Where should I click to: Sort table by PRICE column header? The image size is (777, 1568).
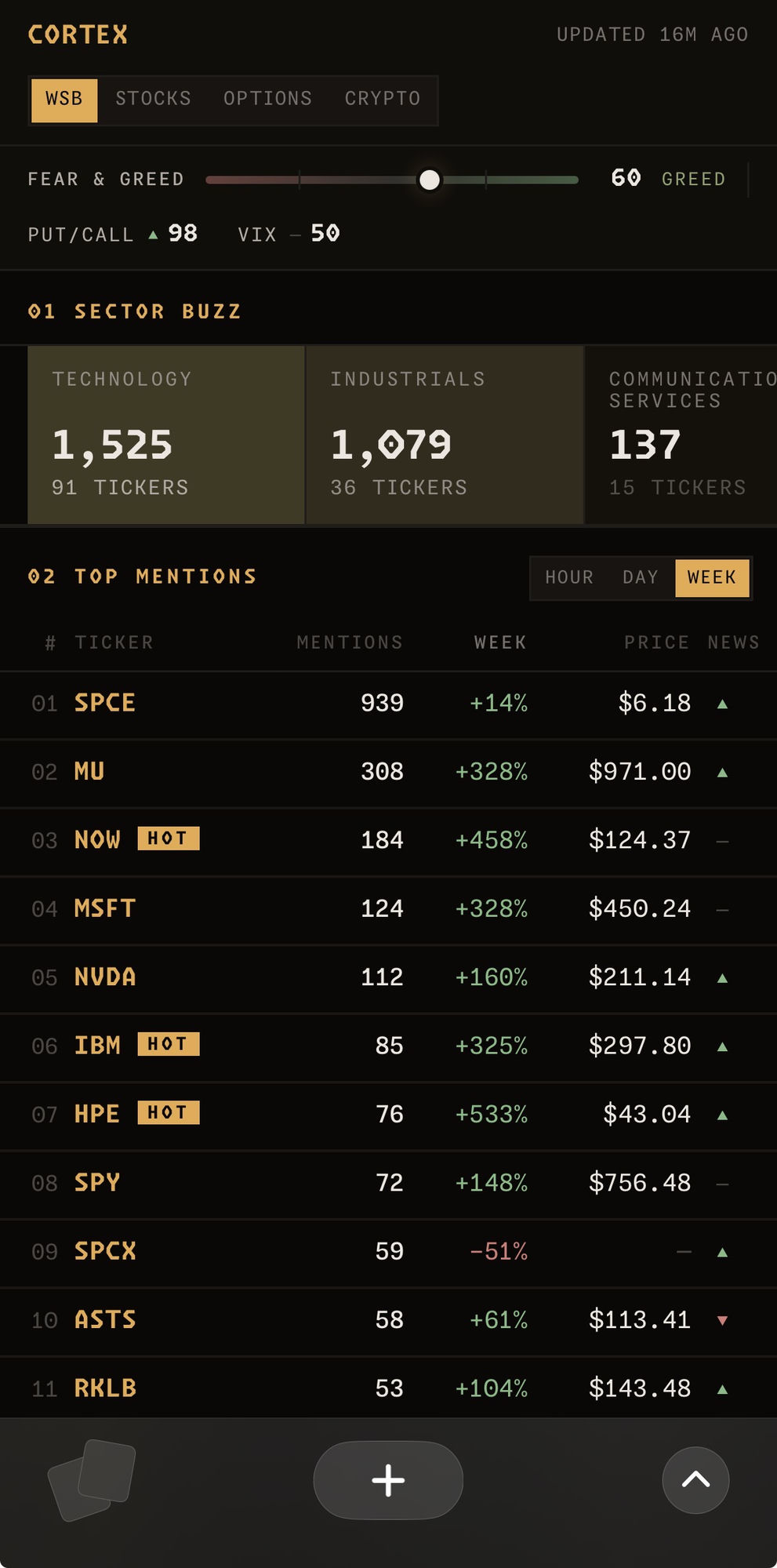657,643
